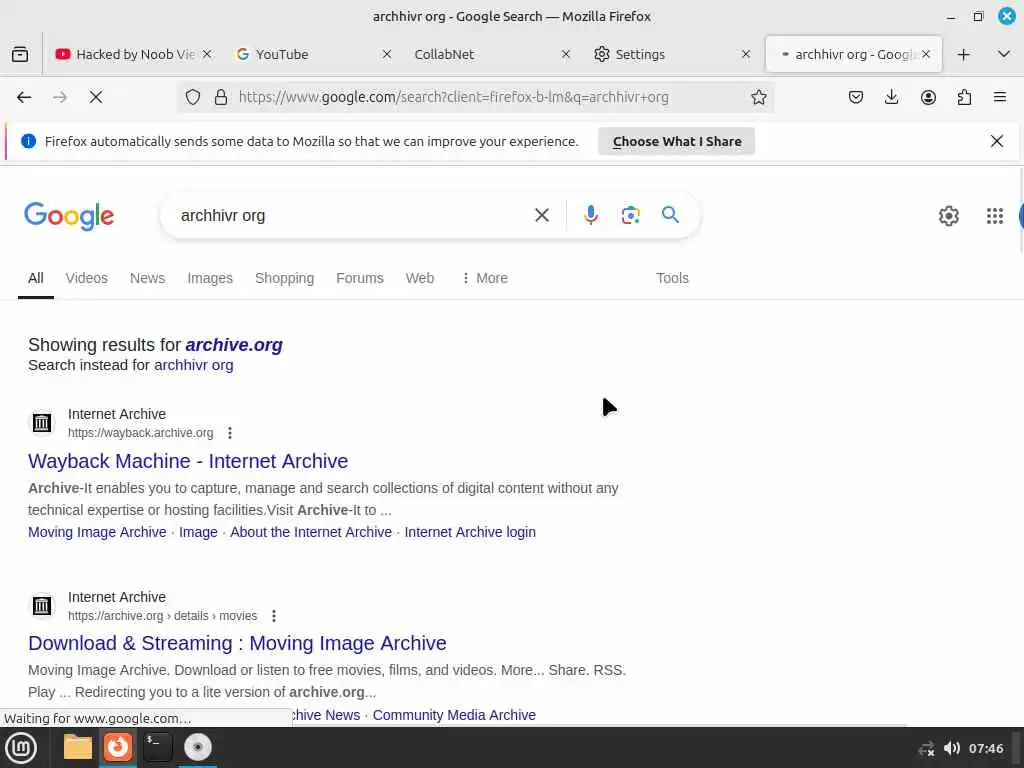
Task: Select the Forums search tab
Action: (x=359, y=278)
